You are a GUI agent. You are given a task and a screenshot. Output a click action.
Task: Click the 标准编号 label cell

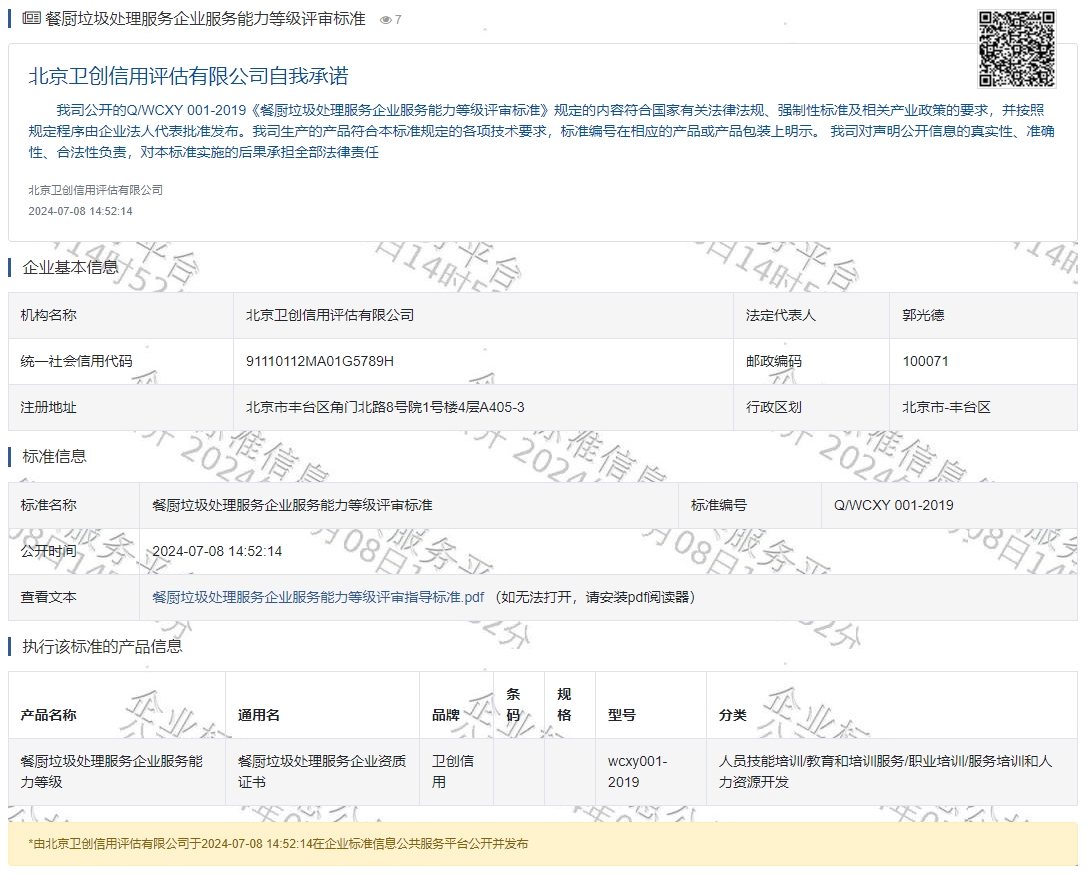pos(749,505)
